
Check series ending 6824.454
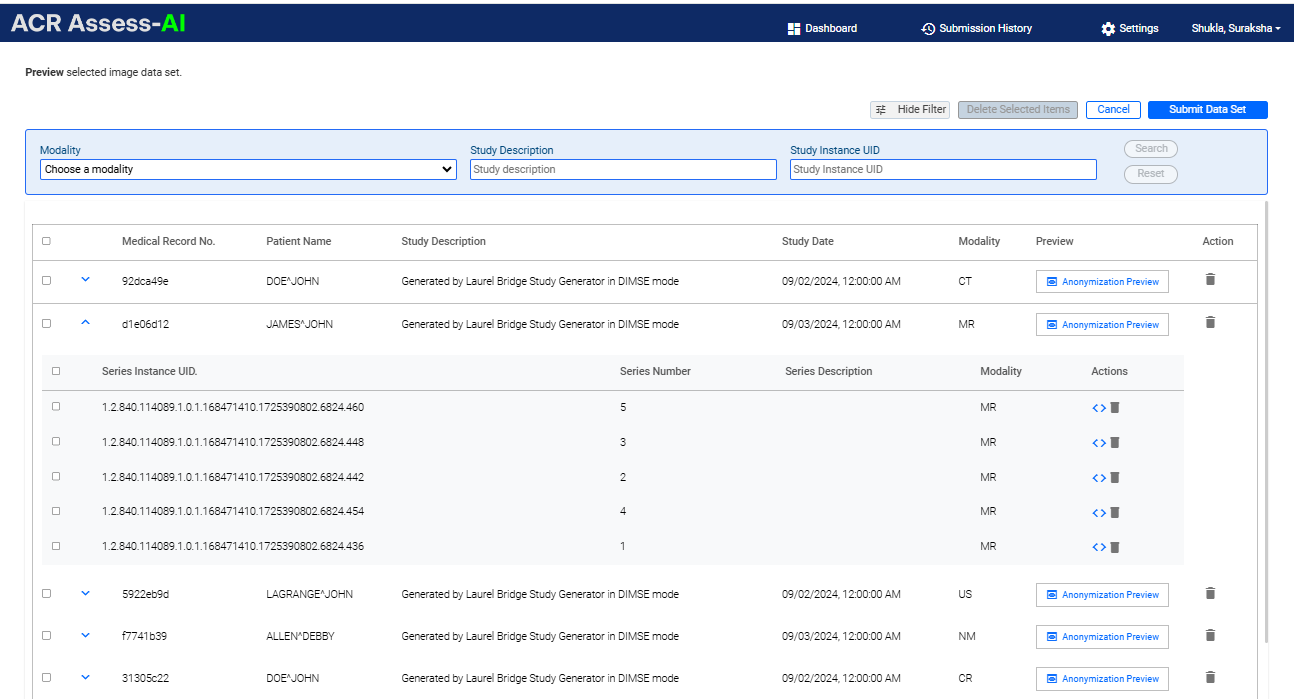[56, 510]
